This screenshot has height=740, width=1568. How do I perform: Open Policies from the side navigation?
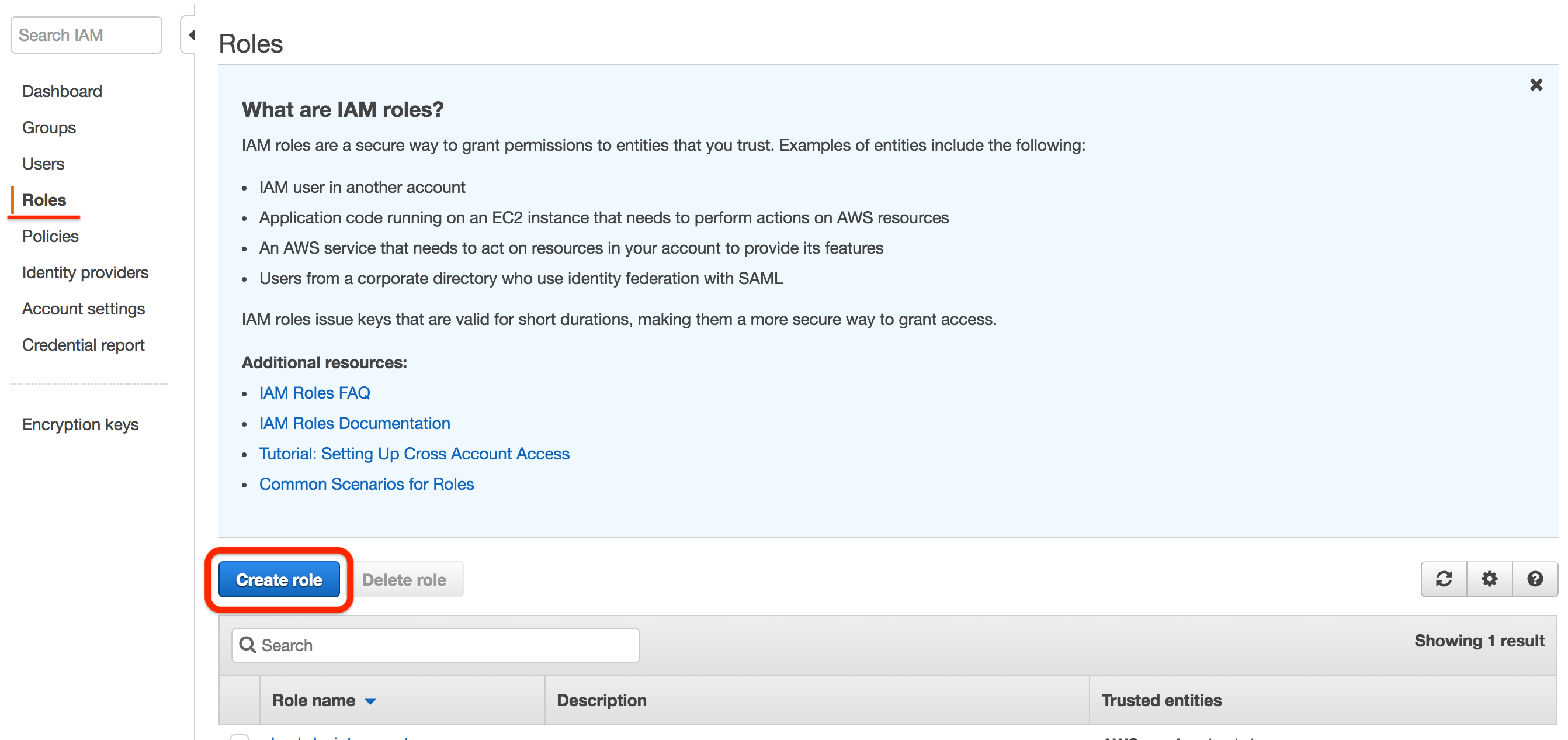[x=50, y=236]
